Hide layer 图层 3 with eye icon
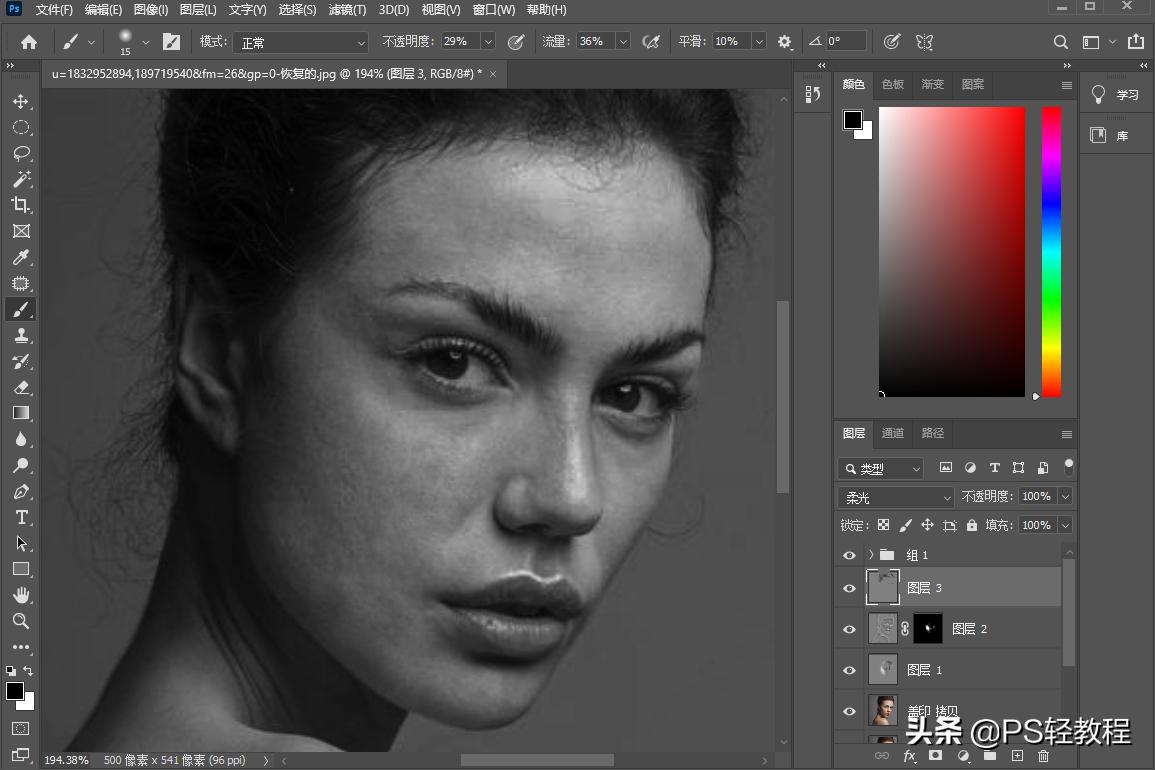Viewport: 1155px width, 770px height. [849, 588]
